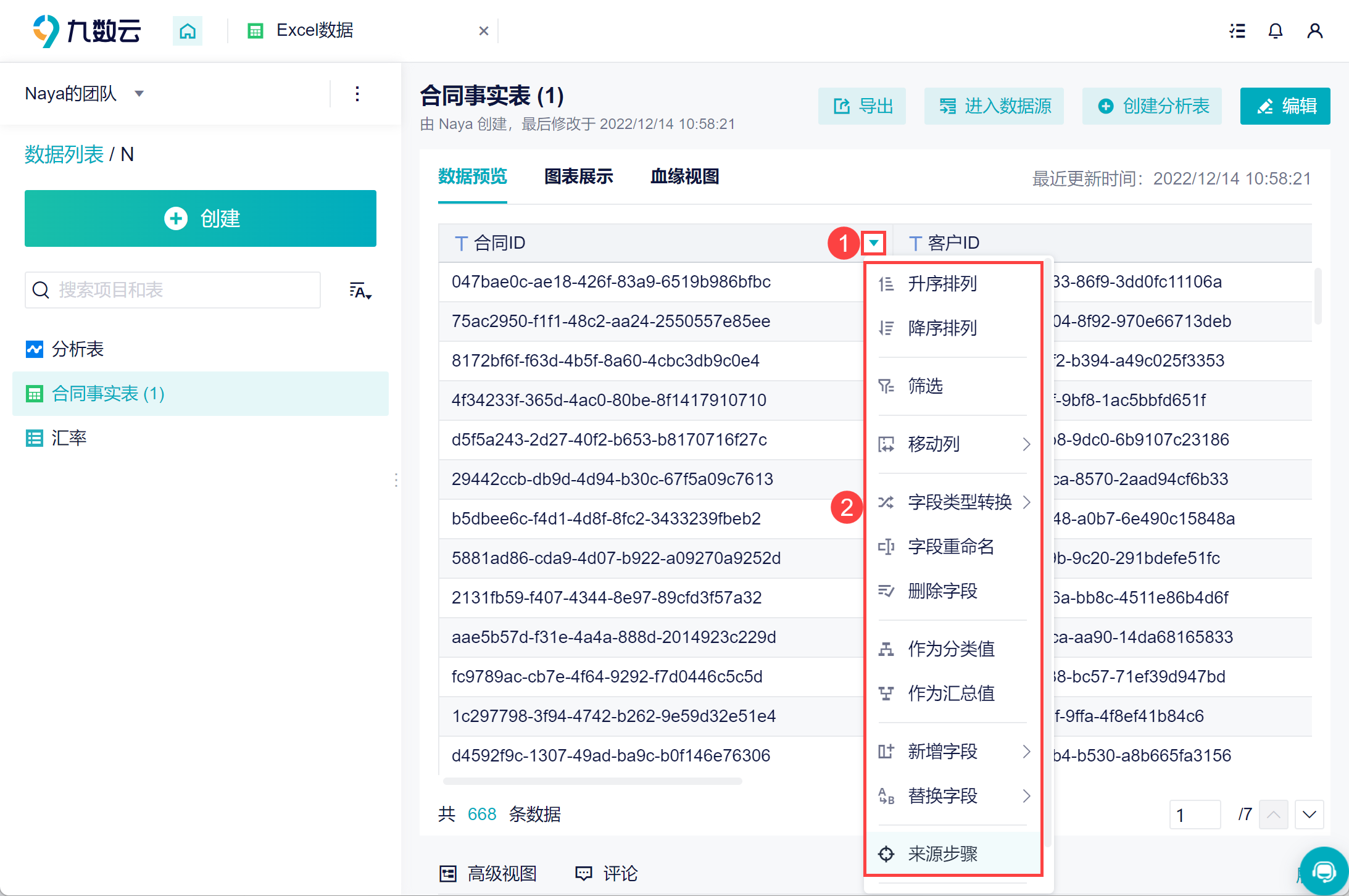
Task: Expand the Naya的团队 team dropdown
Action: tap(139, 94)
